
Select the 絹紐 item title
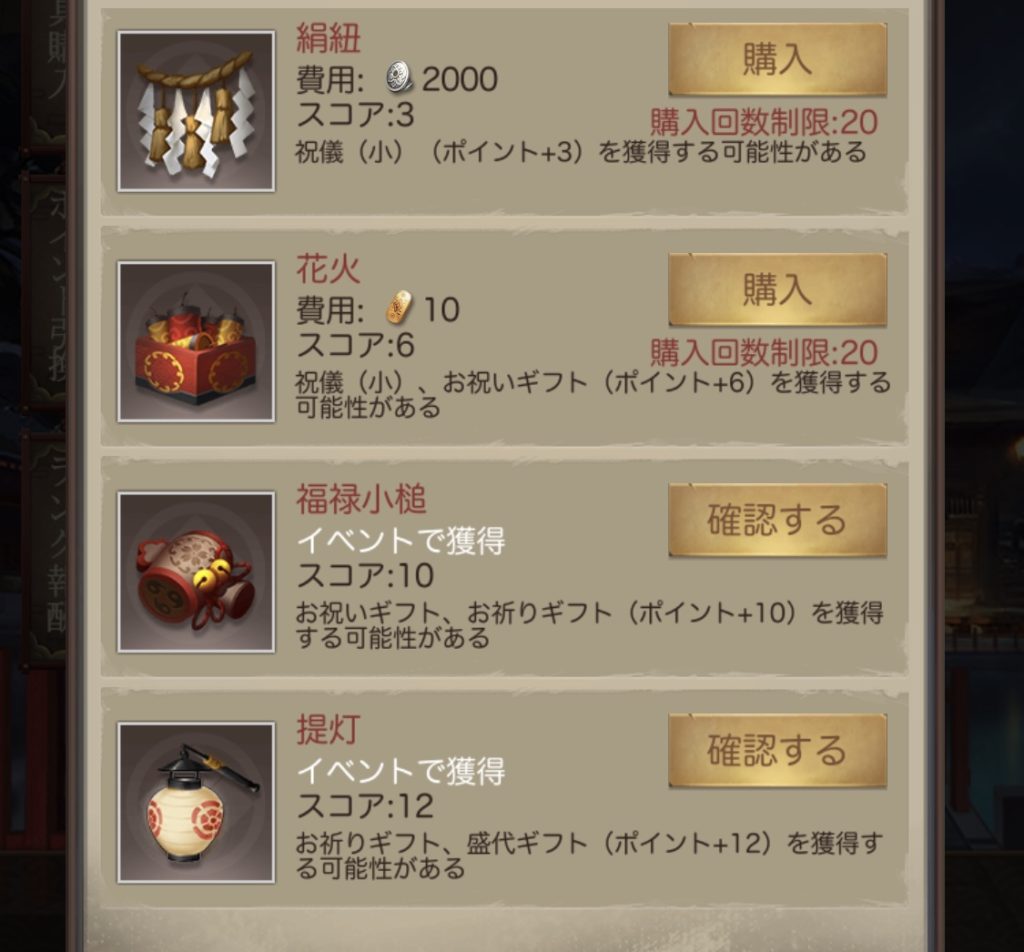(328, 38)
